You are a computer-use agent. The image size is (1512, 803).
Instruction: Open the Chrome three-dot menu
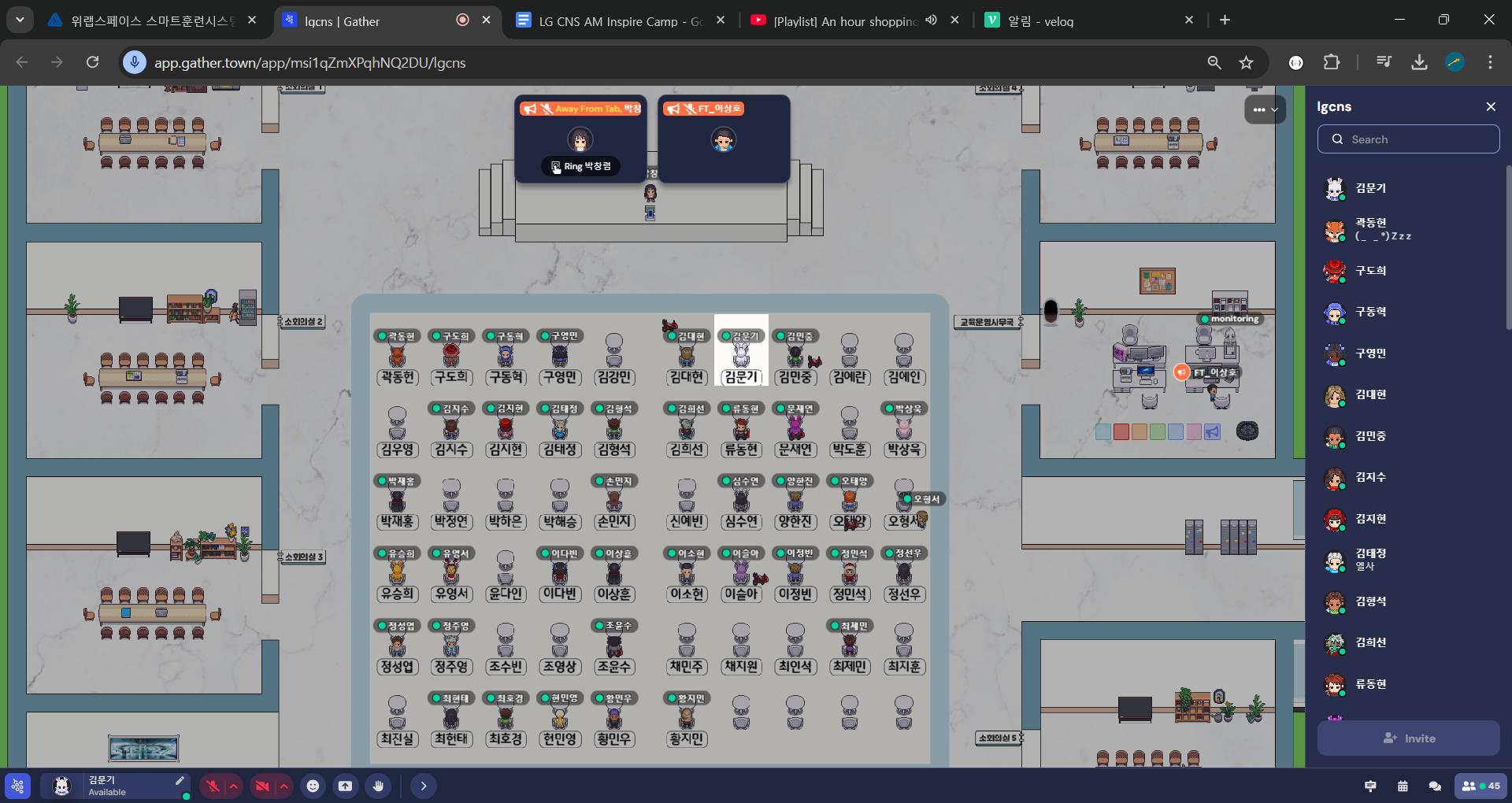coord(1490,62)
